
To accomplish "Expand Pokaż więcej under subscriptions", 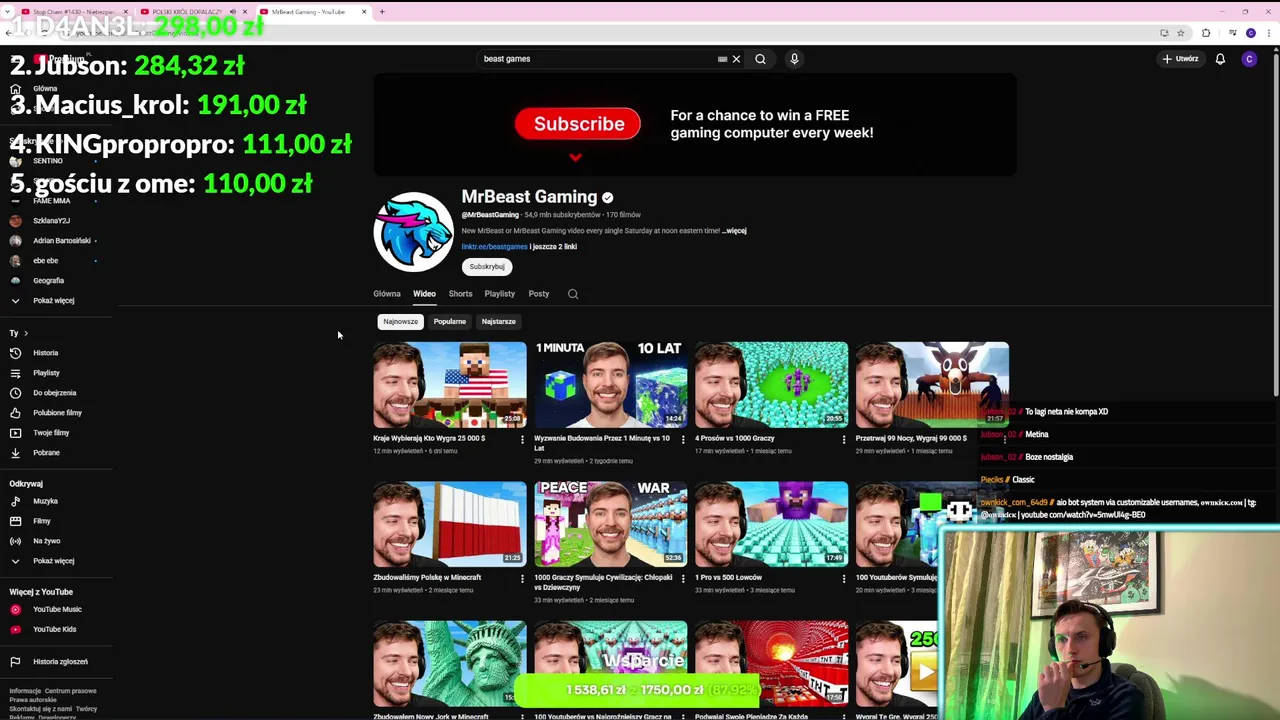I will click(55, 301).
